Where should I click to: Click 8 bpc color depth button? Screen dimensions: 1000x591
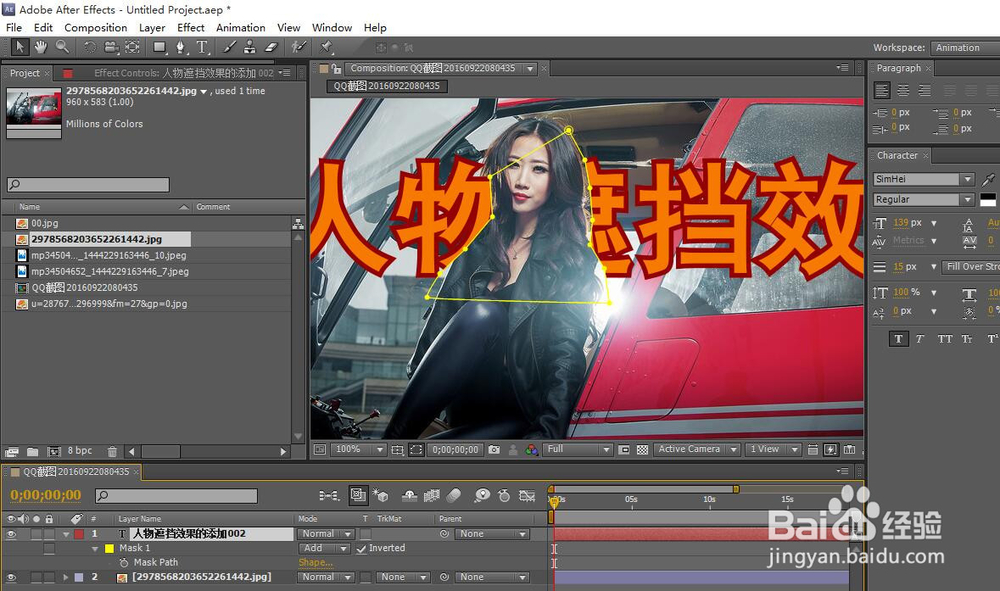click(x=80, y=451)
